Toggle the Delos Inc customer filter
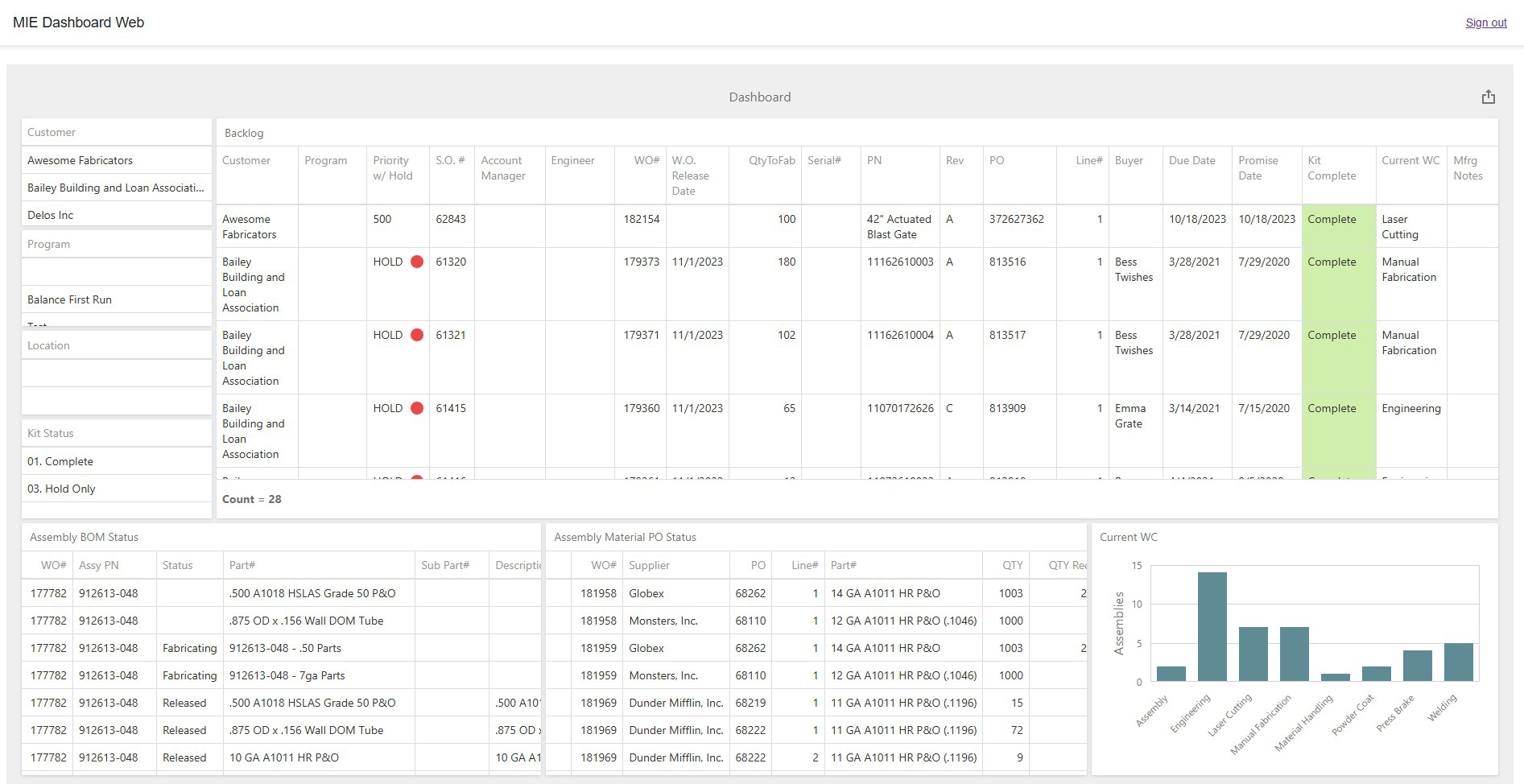 [116, 215]
